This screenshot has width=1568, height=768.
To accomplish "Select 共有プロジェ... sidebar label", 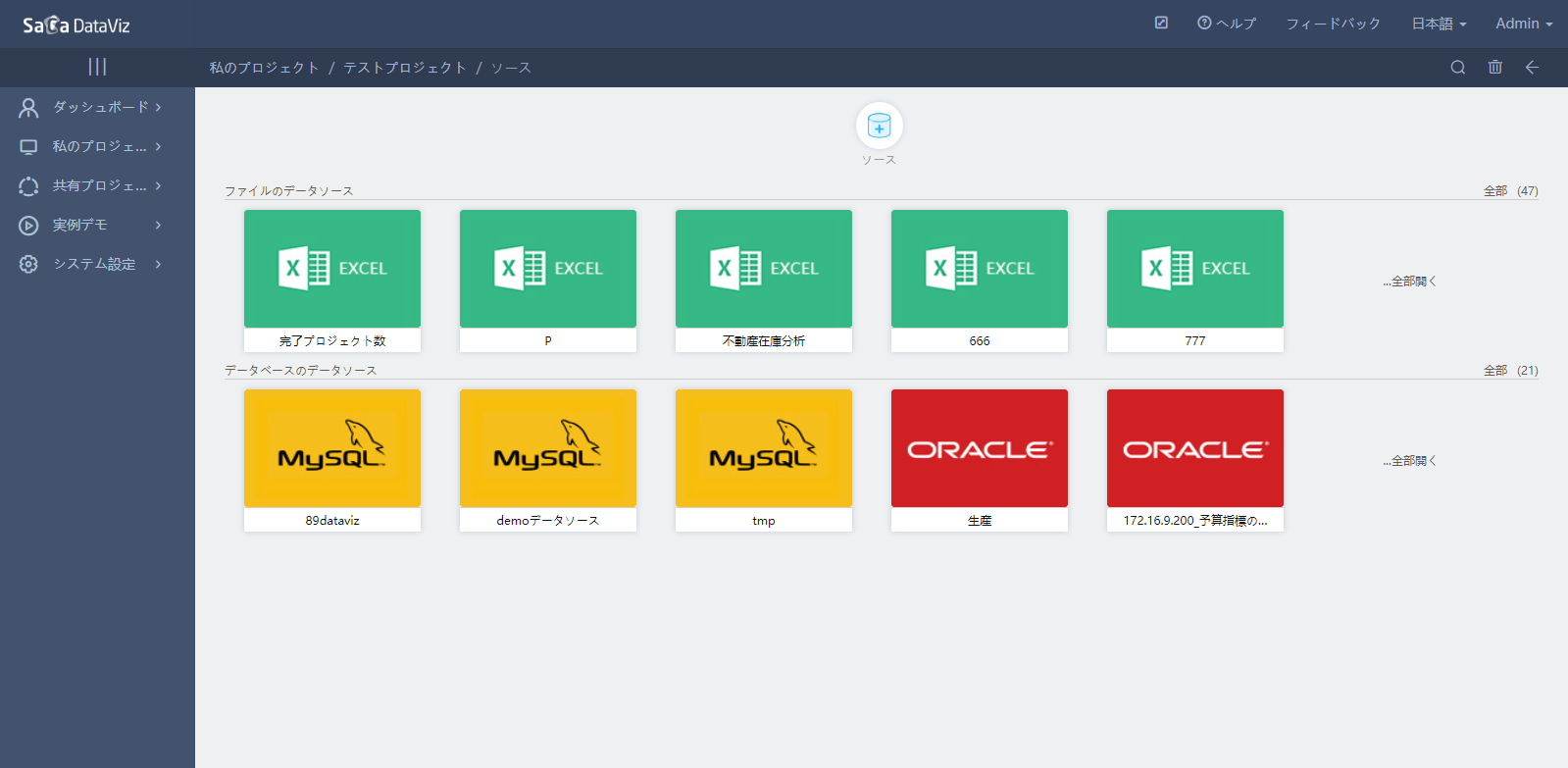I will coord(99,185).
